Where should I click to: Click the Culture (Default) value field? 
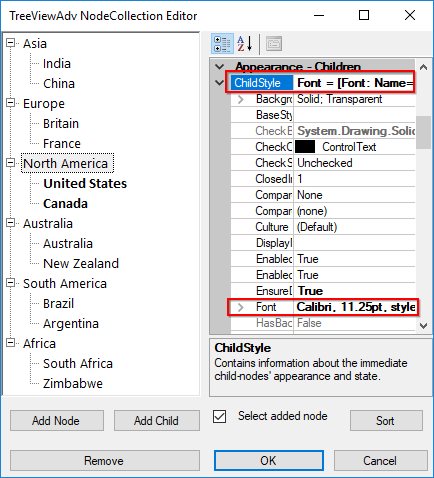tap(355, 227)
